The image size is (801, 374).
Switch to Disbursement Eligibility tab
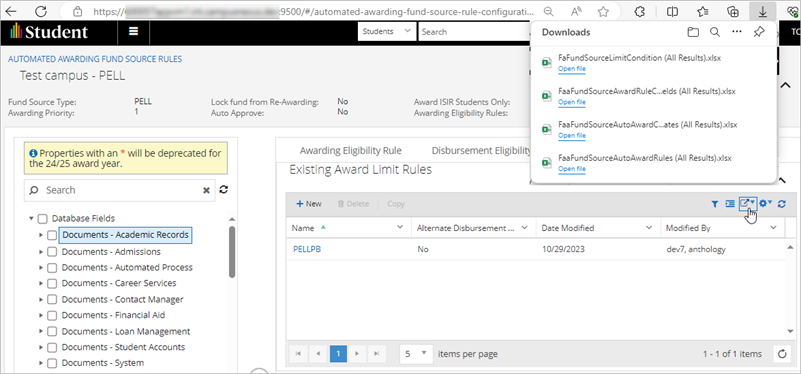point(481,151)
